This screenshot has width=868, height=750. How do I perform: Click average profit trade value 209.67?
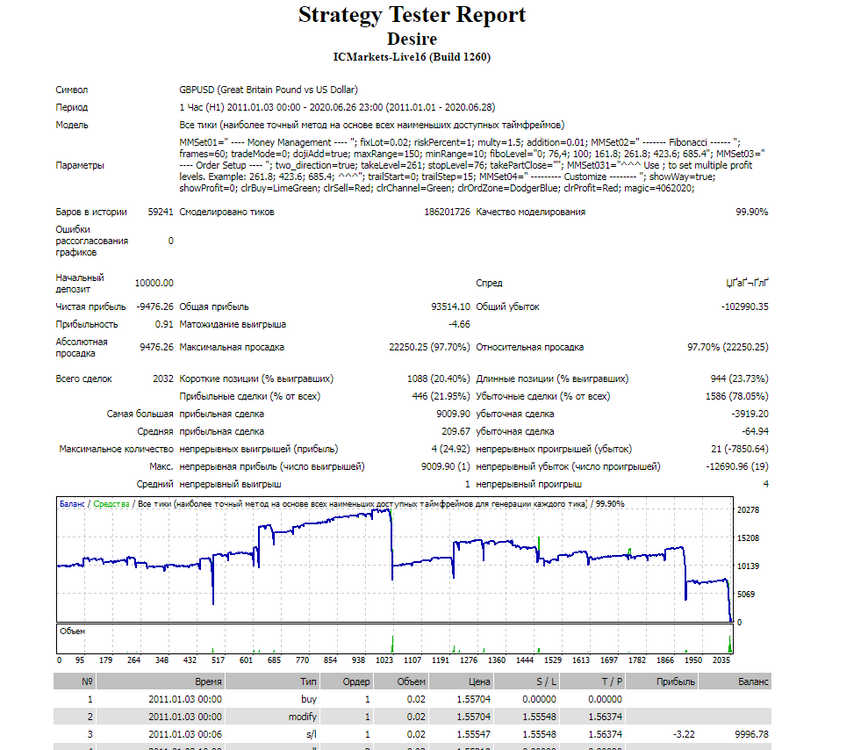click(456, 432)
